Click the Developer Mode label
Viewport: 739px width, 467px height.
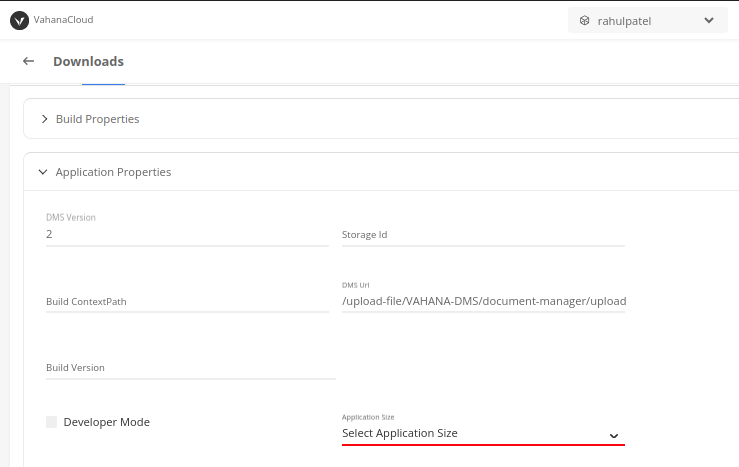point(107,422)
